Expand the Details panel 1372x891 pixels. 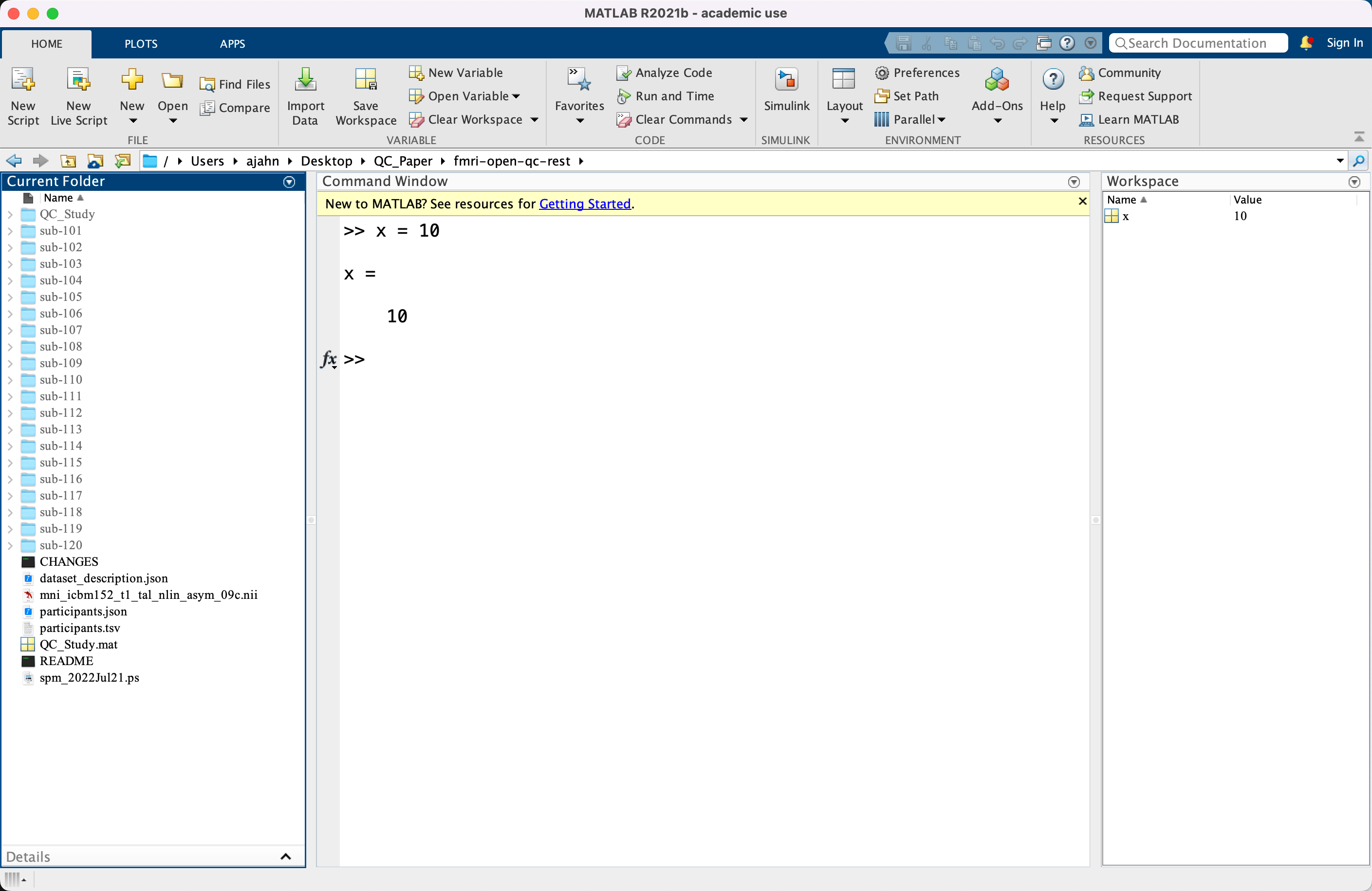(285, 856)
